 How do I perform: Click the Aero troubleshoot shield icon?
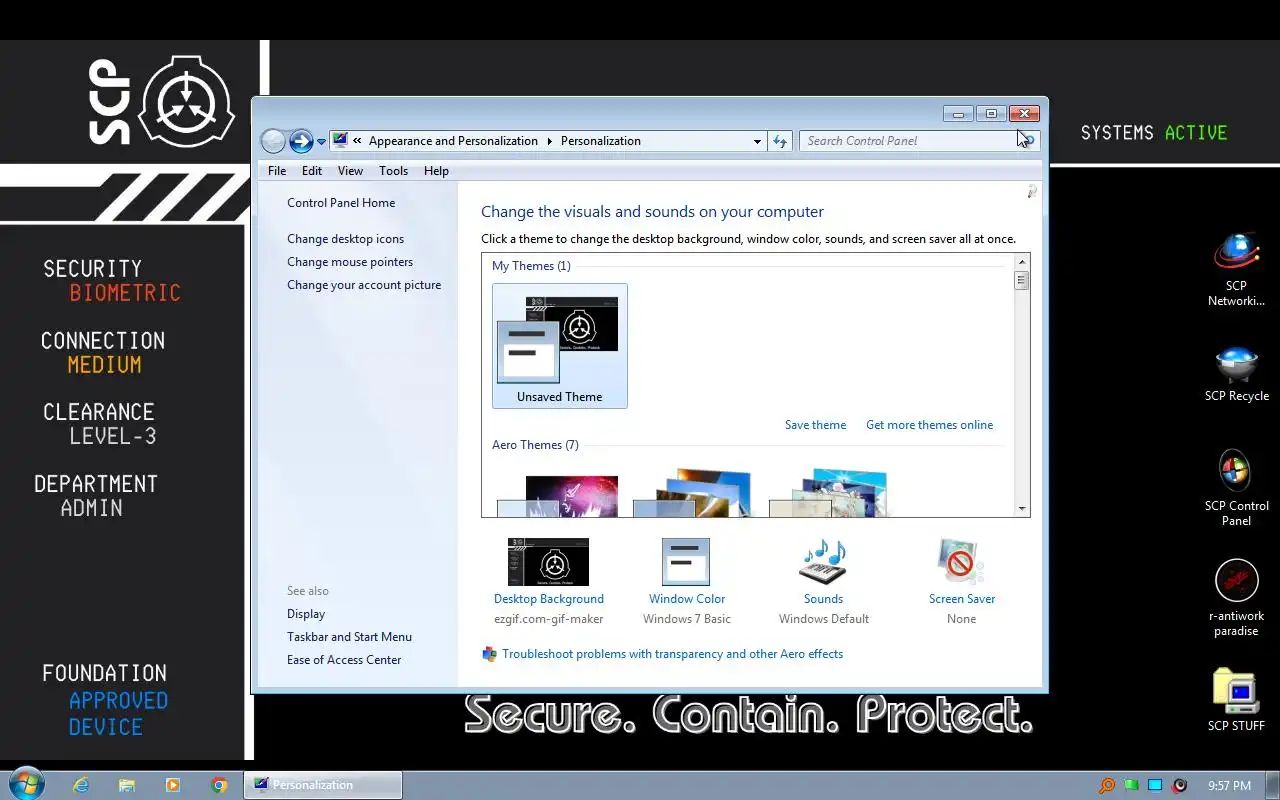pyautogui.click(x=489, y=654)
